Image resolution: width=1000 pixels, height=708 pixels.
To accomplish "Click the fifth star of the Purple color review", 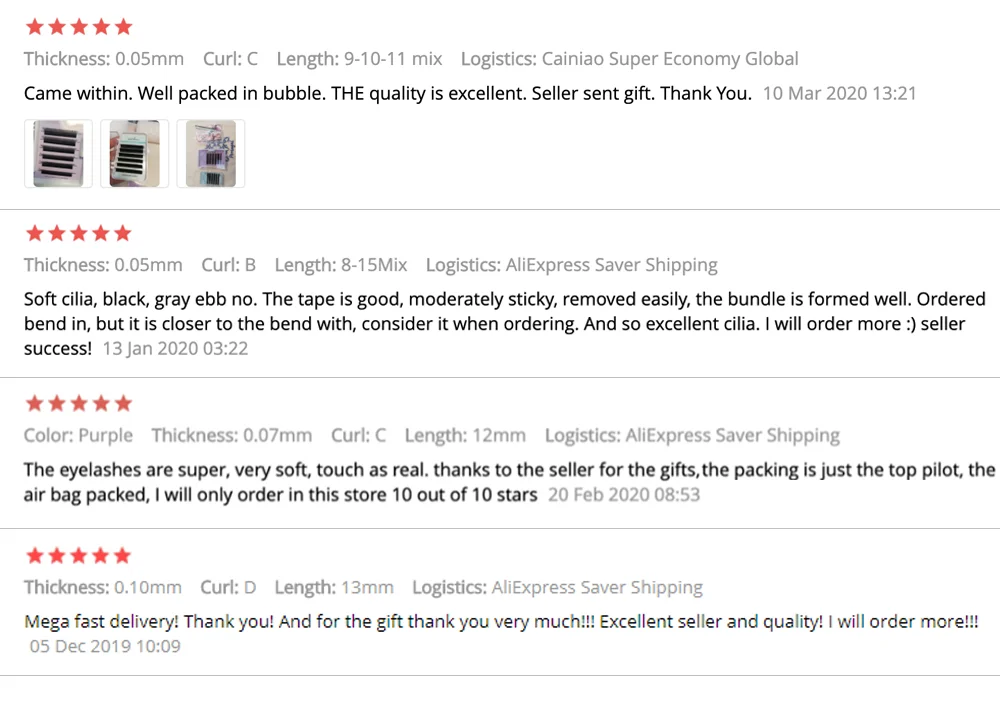I will (122, 403).
